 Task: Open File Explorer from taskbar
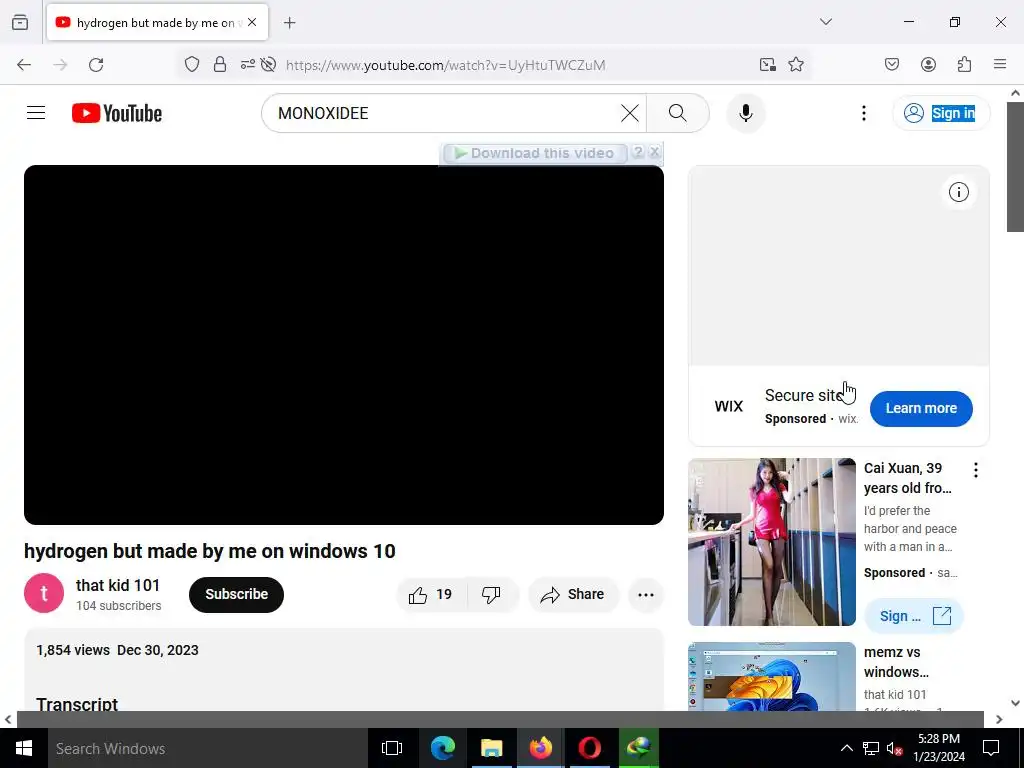pos(491,748)
